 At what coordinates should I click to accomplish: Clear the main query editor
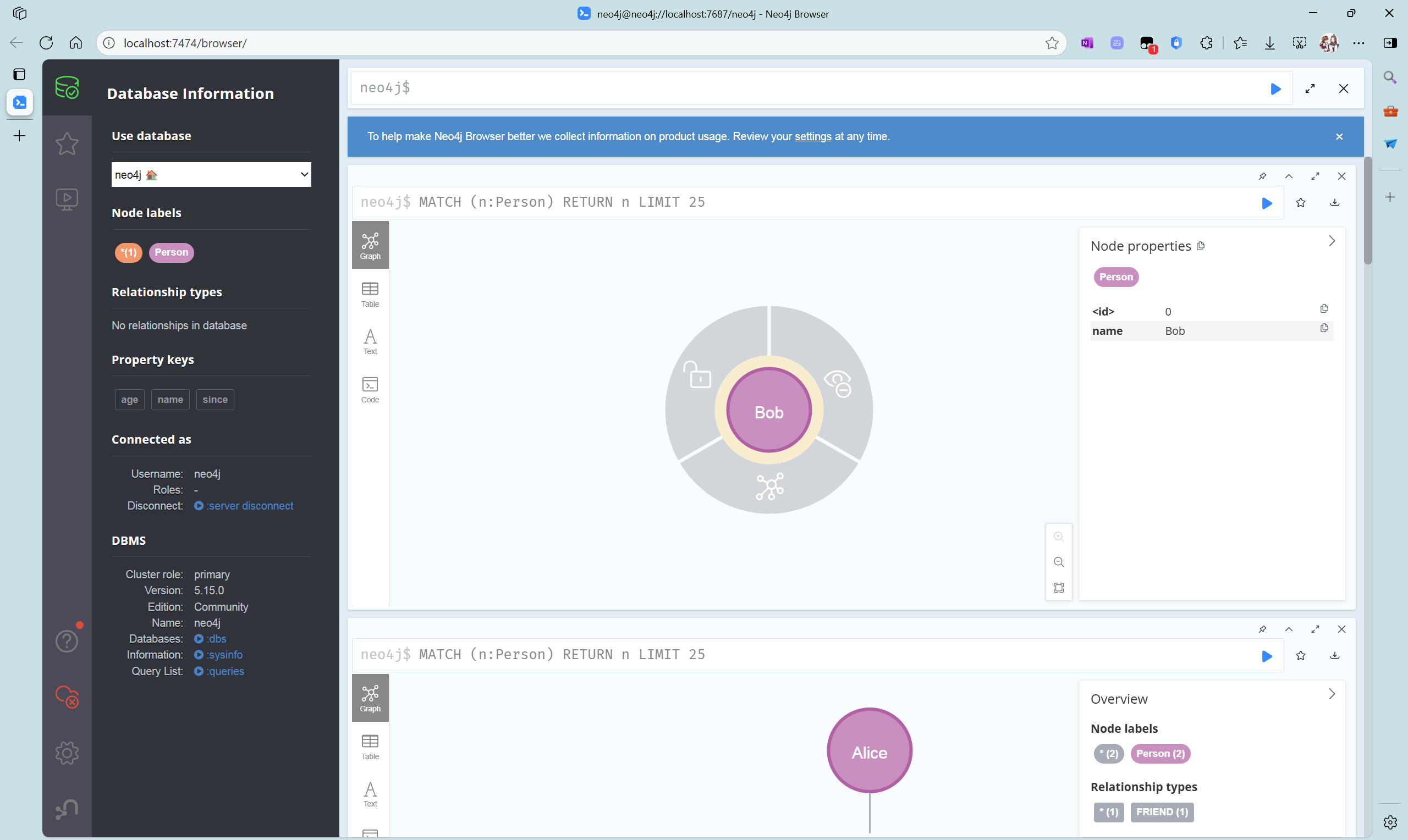coord(1344,89)
